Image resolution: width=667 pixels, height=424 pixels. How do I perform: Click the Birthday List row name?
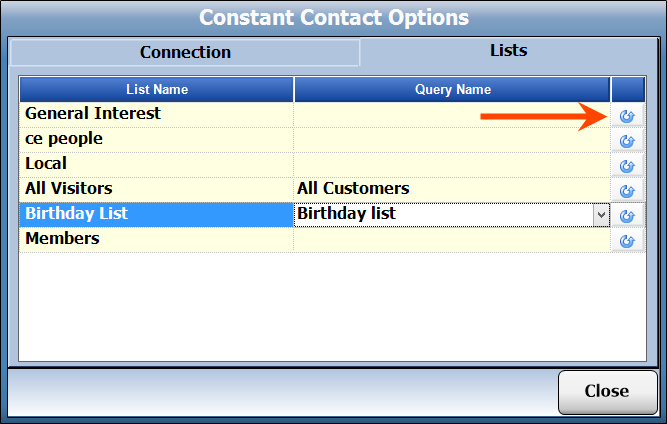[x=77, y=213]
